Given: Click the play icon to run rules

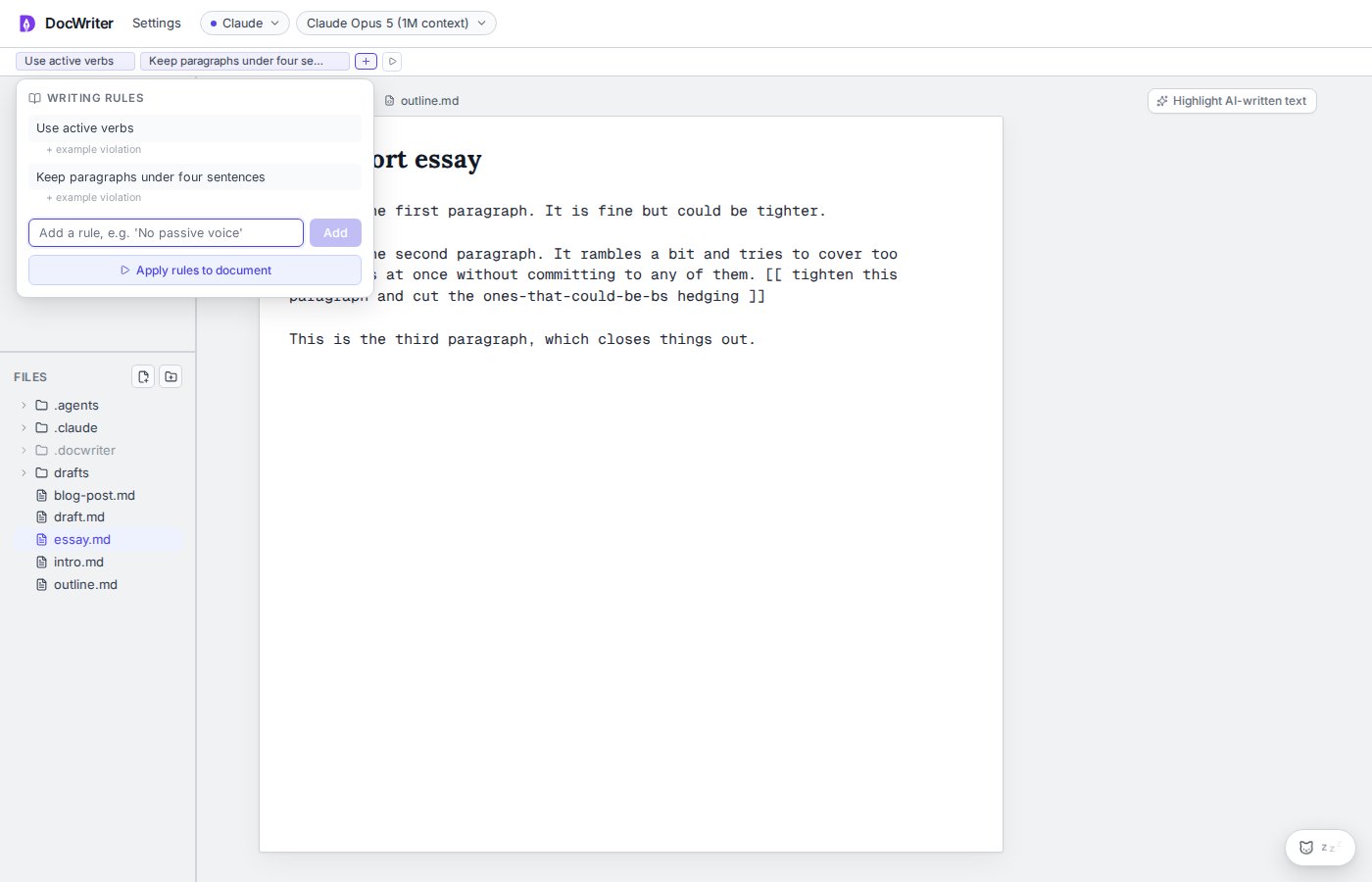Looking at the screenshot, I should pos(392,61).
